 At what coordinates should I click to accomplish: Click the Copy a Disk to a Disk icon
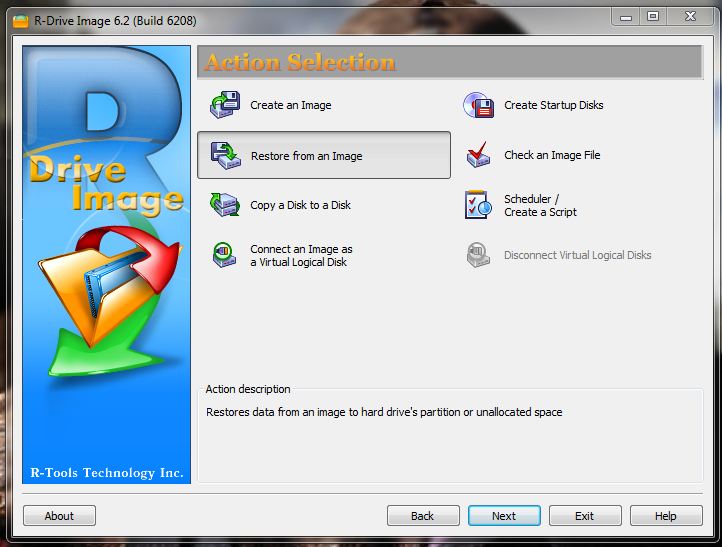click(225, 205)
